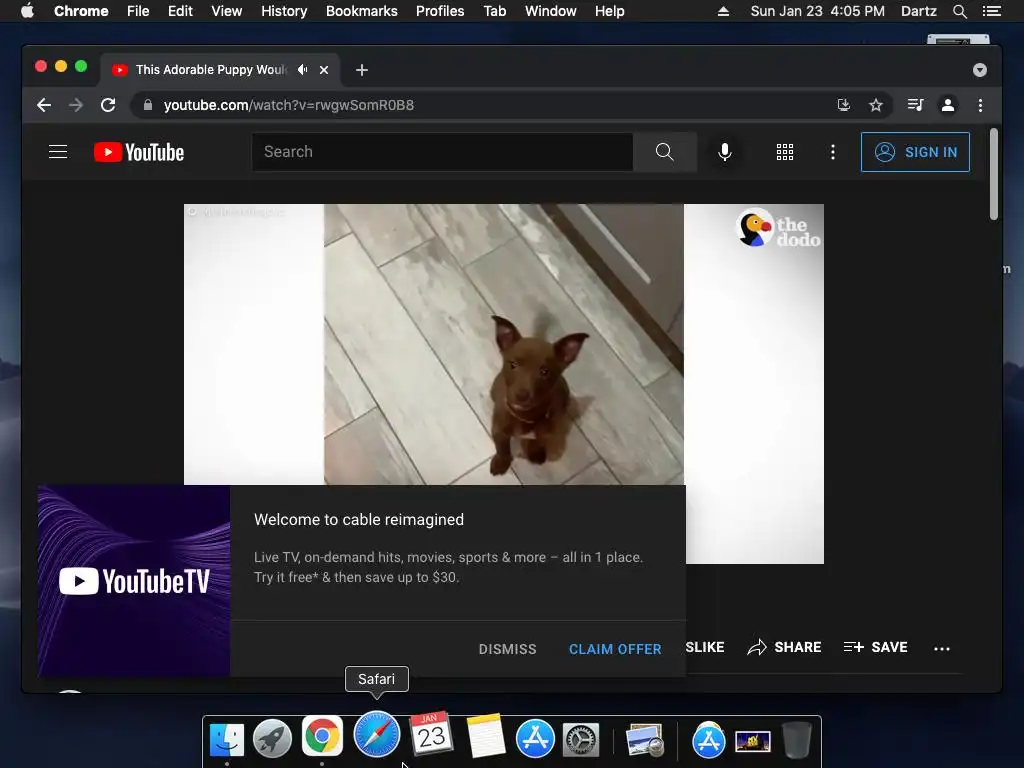Open the Help menu
The width and height of the screenshot is (1024, 768).
pos(609,11)
